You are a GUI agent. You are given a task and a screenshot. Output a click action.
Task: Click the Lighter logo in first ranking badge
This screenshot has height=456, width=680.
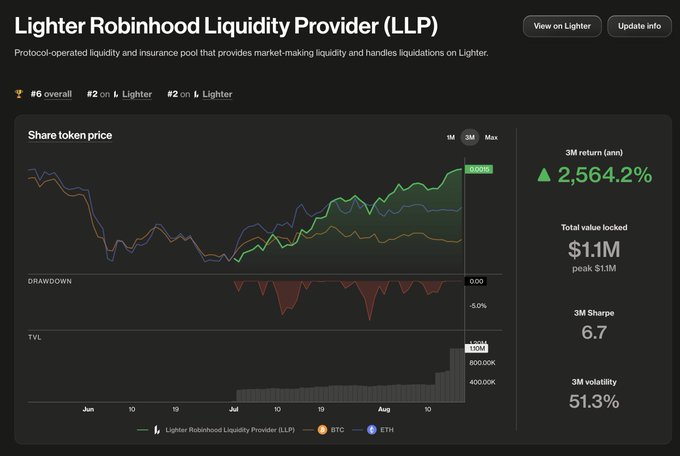pyautogui.click(x=116, y=94)
